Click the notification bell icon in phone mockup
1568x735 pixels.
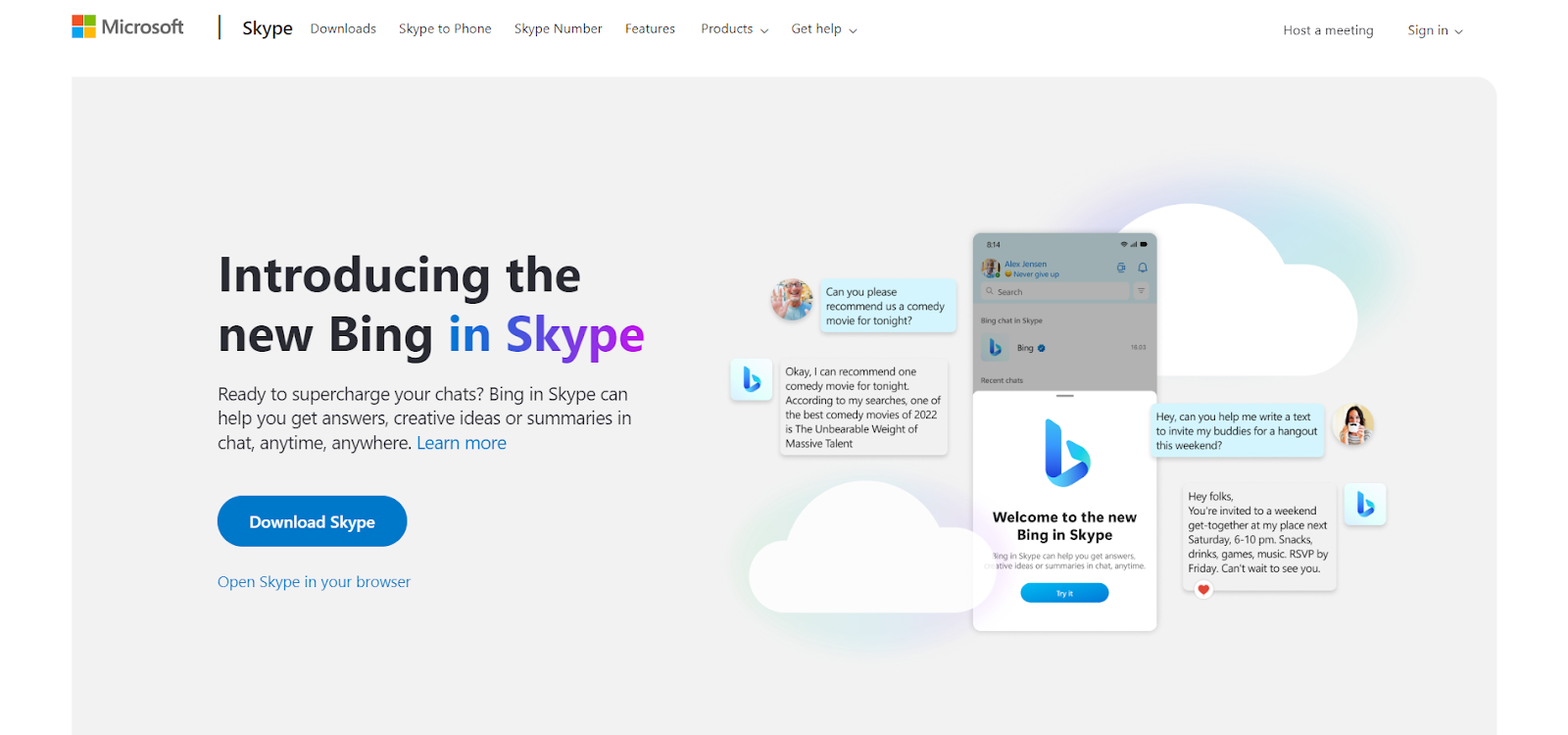pos(1143,268)
